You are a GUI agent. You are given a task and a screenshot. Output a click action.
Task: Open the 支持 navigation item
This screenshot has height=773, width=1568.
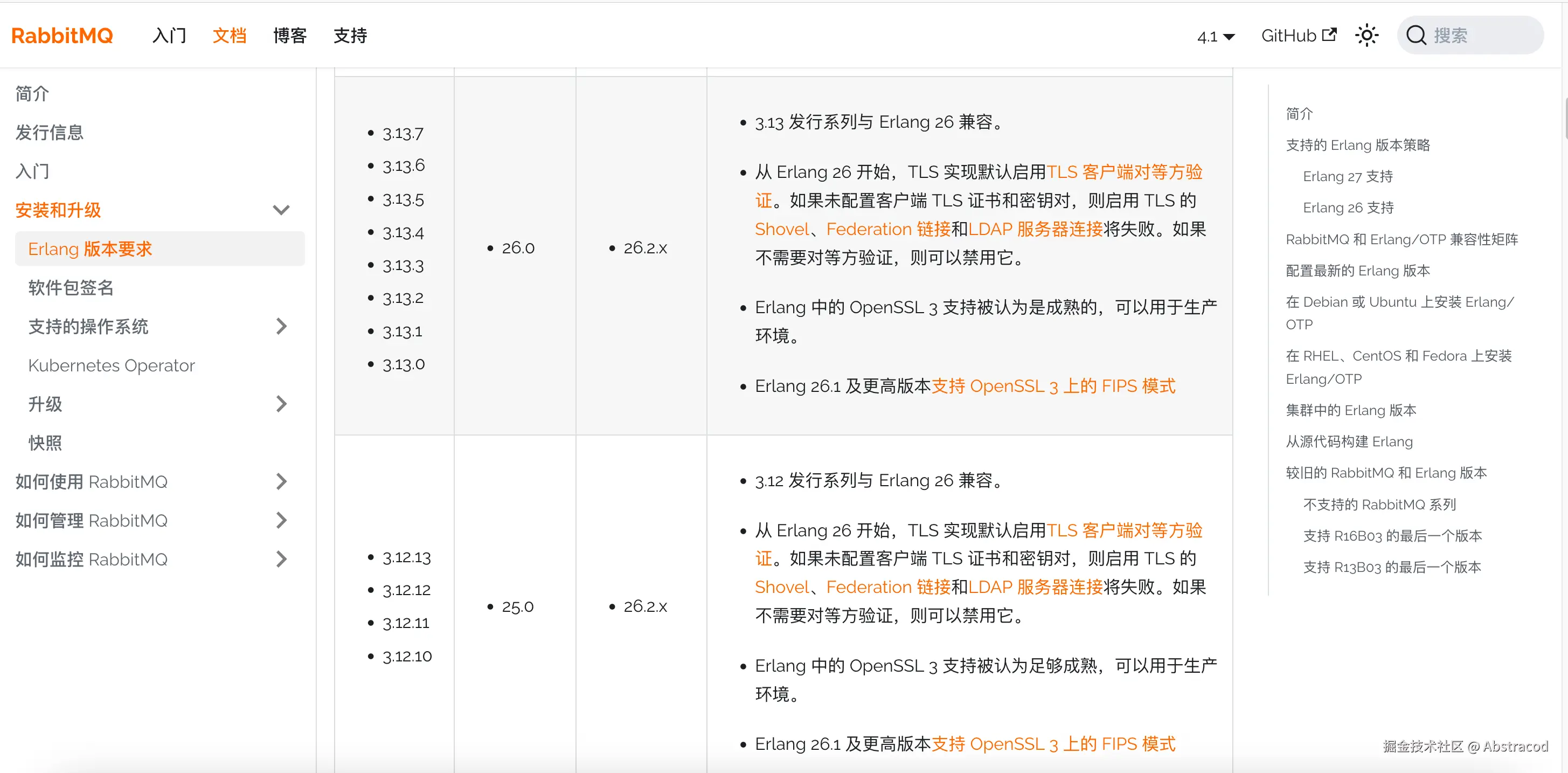click(350, 36)
